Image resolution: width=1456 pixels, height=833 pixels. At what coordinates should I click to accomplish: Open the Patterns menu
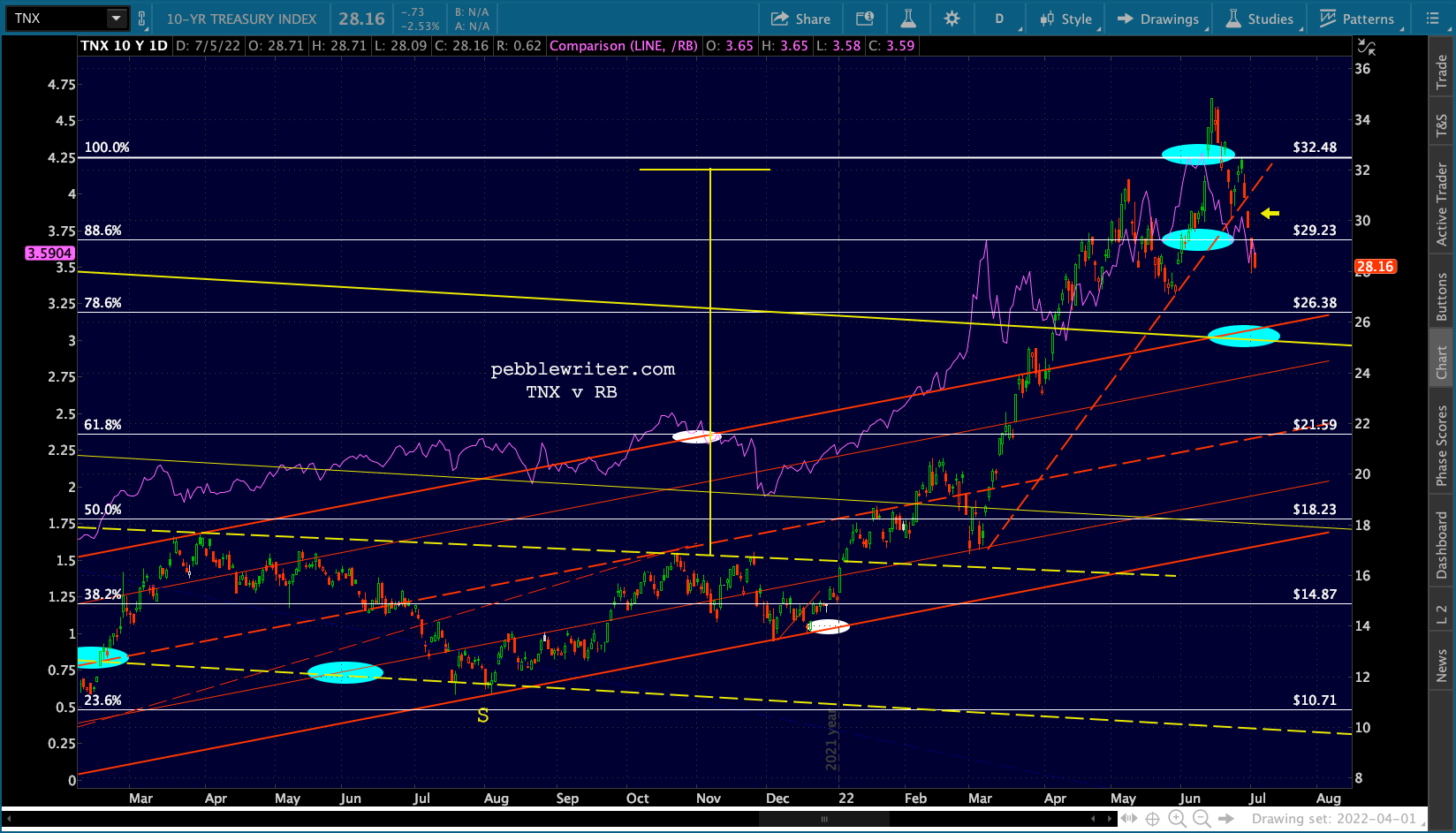pyautogui.click(x=1357, y=19)
